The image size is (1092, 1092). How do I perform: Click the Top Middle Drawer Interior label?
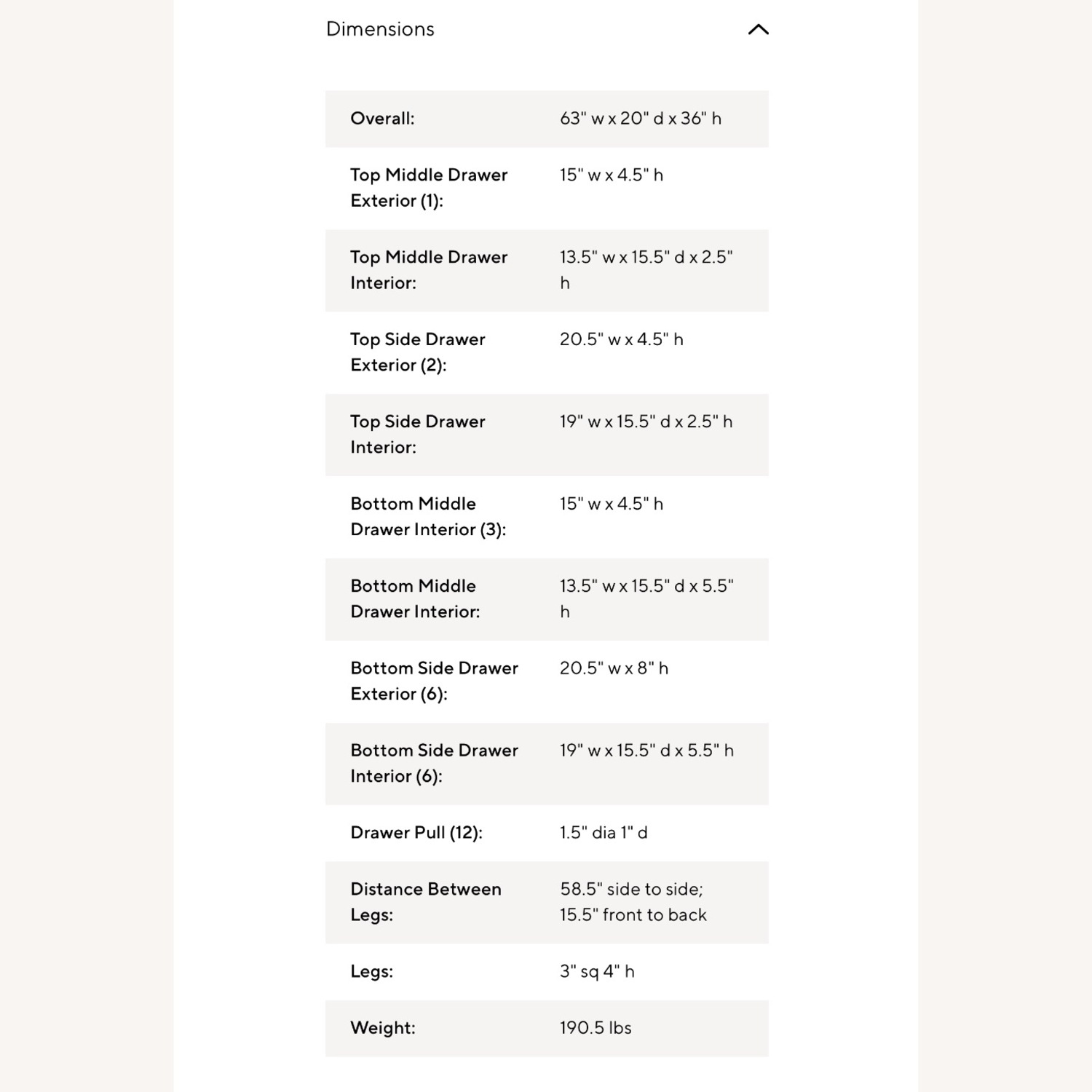428,270
